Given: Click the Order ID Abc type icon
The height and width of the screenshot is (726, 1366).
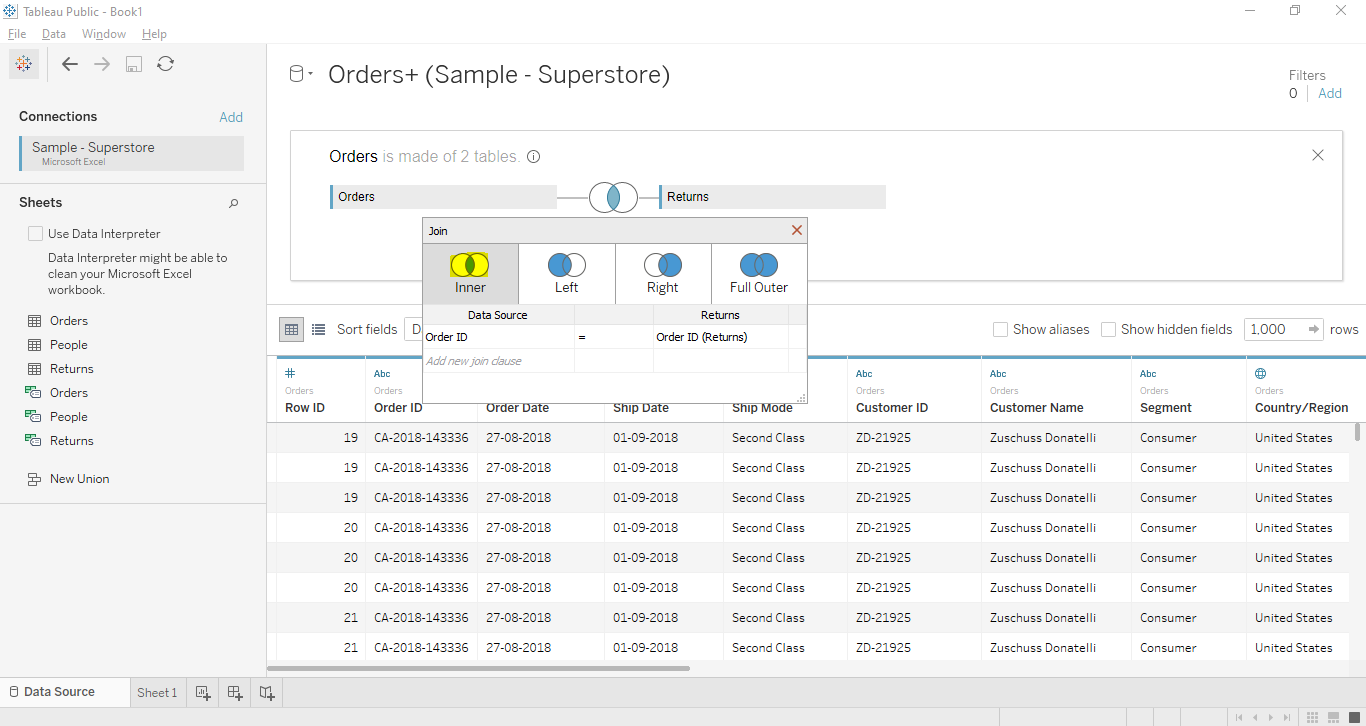Looking at the screenshot, I should 382,374.
